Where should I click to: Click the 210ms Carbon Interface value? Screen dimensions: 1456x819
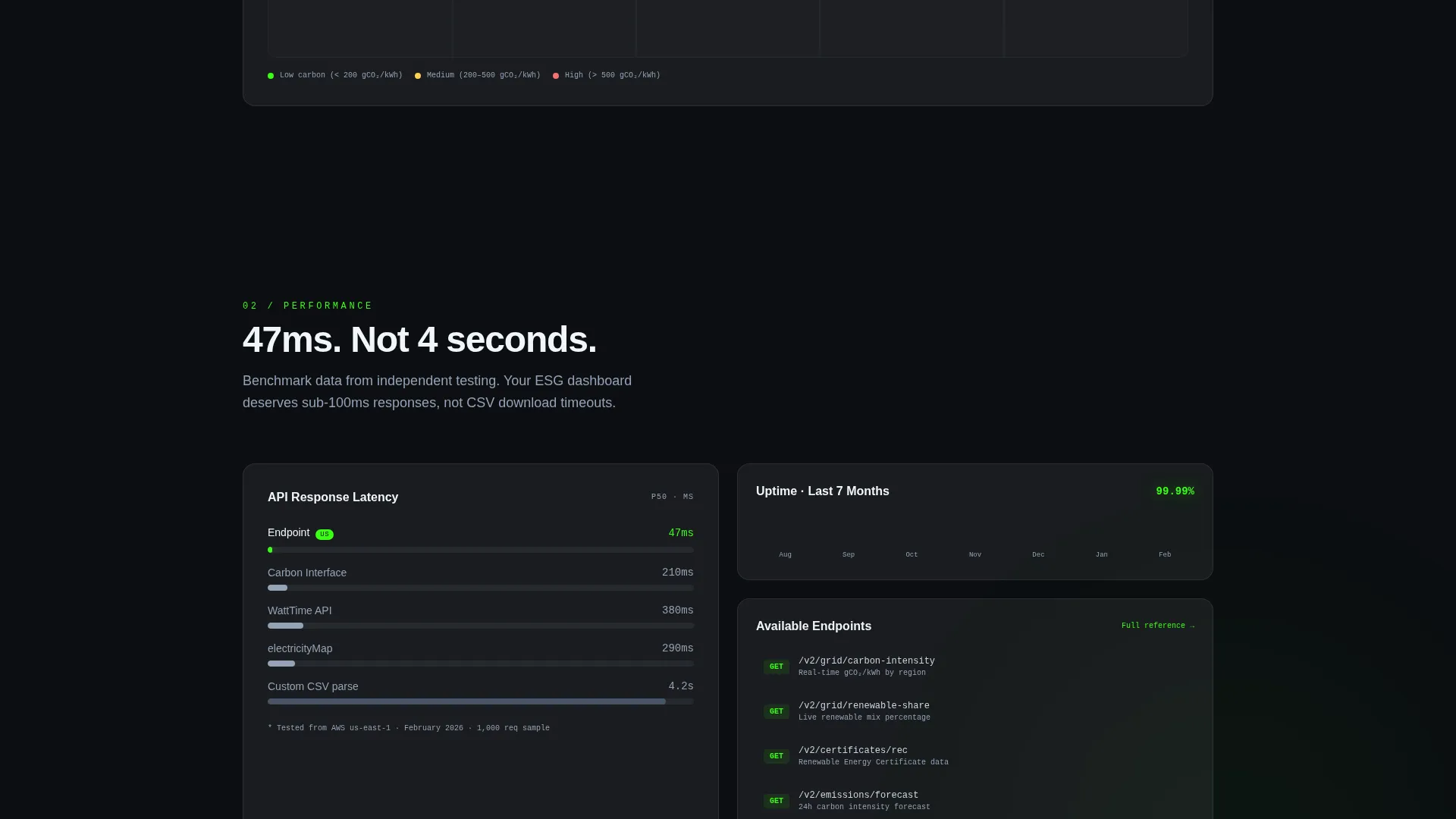click(678, 573)
